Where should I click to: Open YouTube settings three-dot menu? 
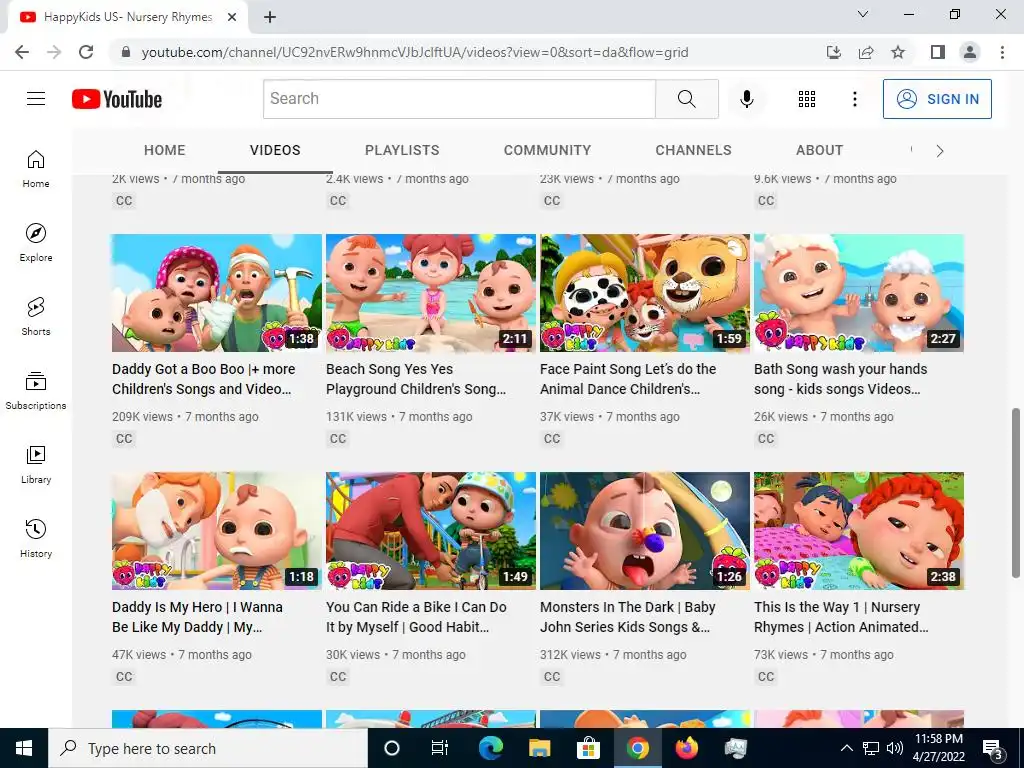click(x=854, y=99)
